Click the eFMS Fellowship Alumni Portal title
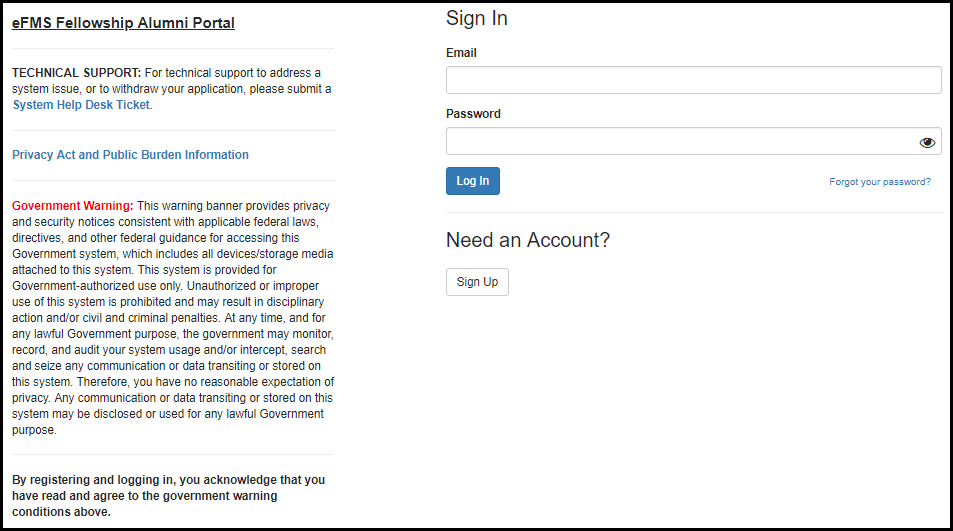The height and width of the screenshot is (531, 953). point(123,23)
